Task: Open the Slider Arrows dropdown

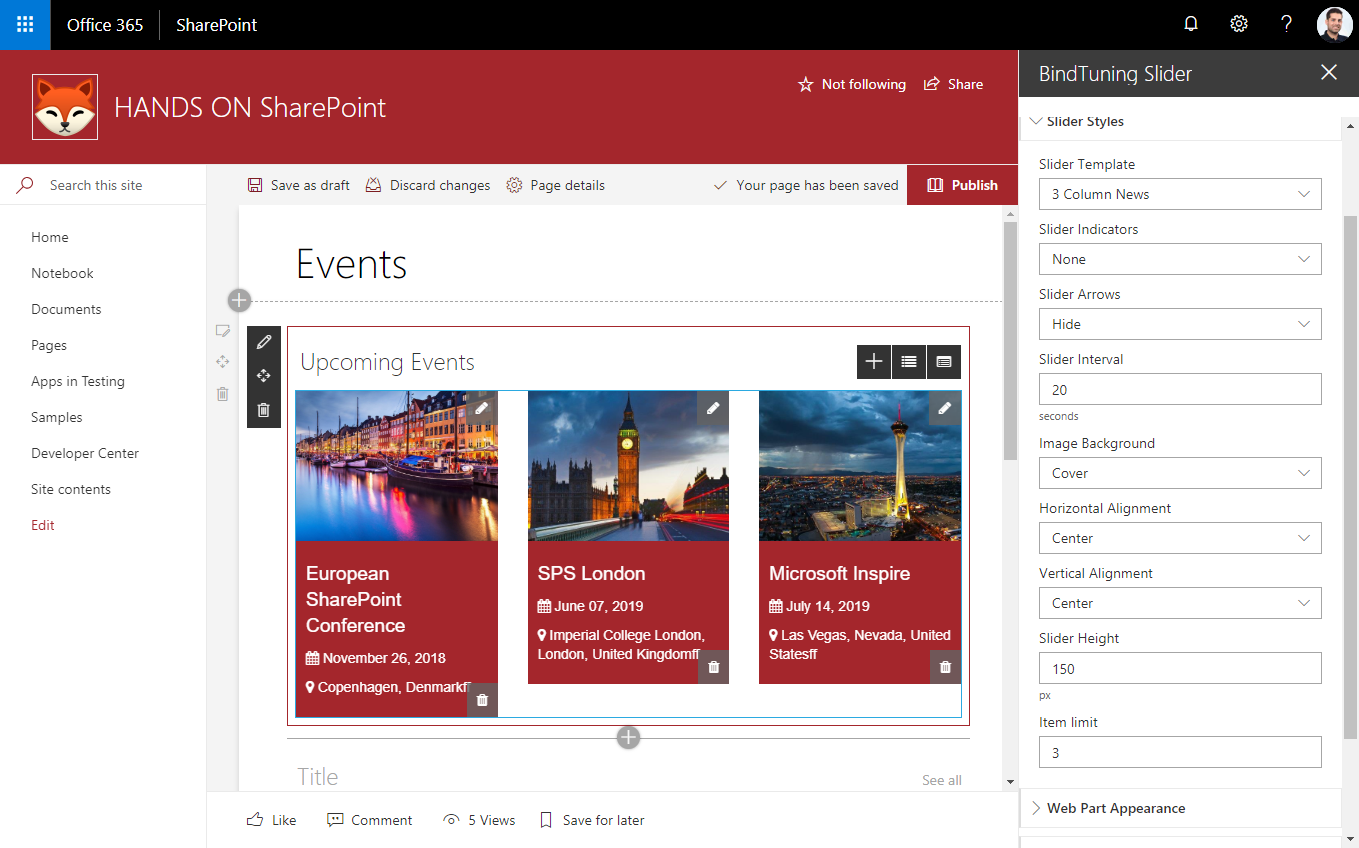Action: coord(1180,324)
